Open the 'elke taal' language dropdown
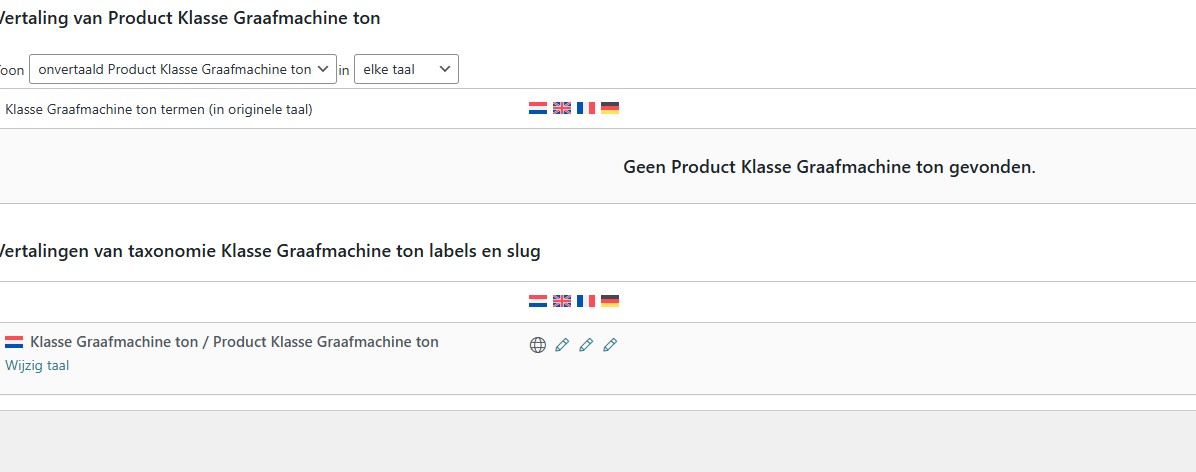 [x=406, y=69]
